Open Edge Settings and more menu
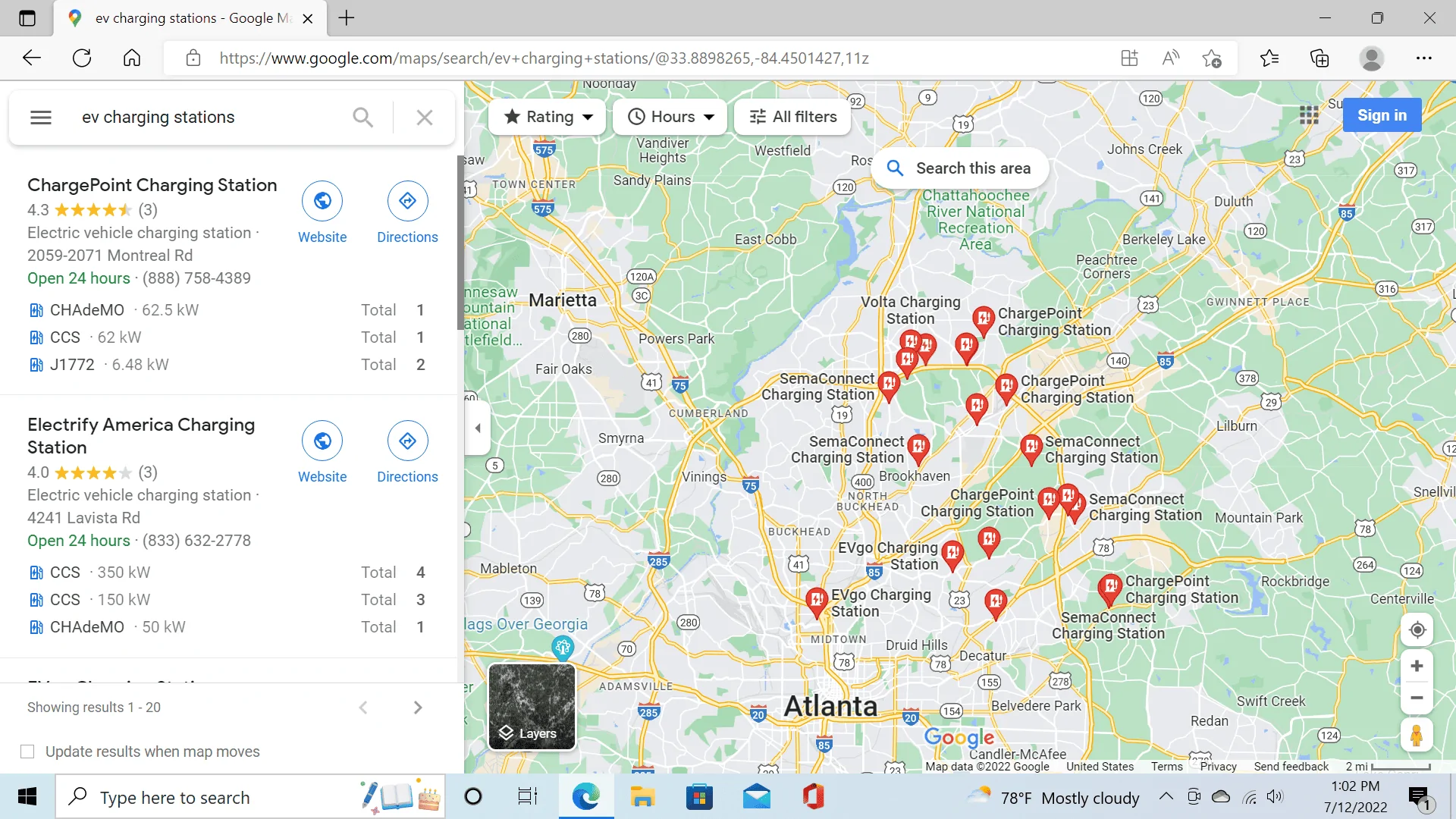This screenshot has width=1456, height=819. 1423,58
